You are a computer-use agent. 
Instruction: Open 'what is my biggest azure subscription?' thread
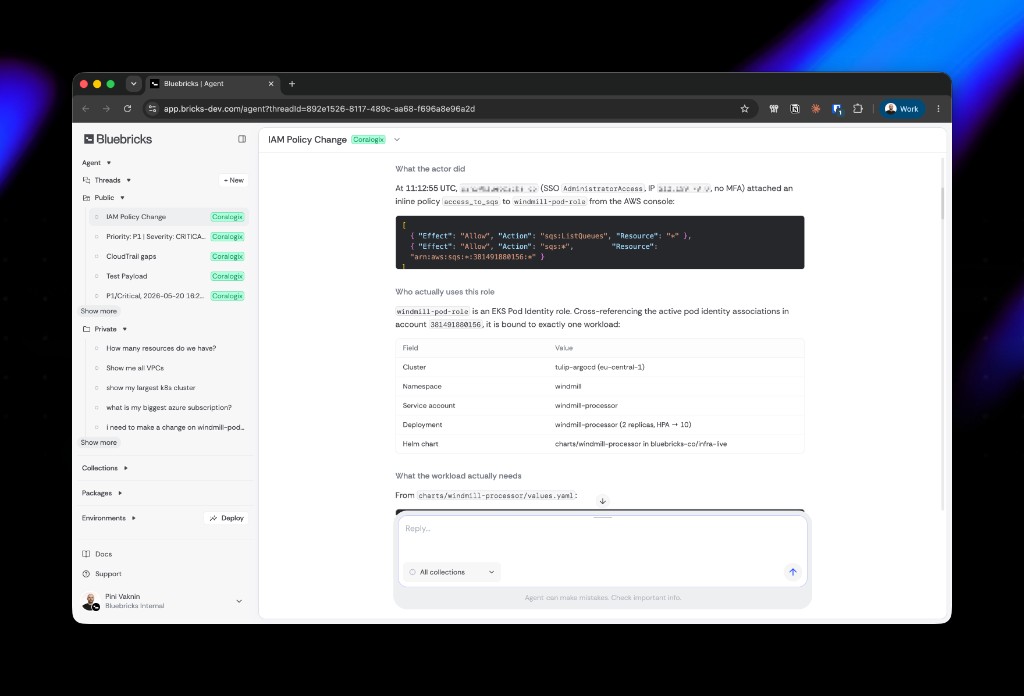167,407
